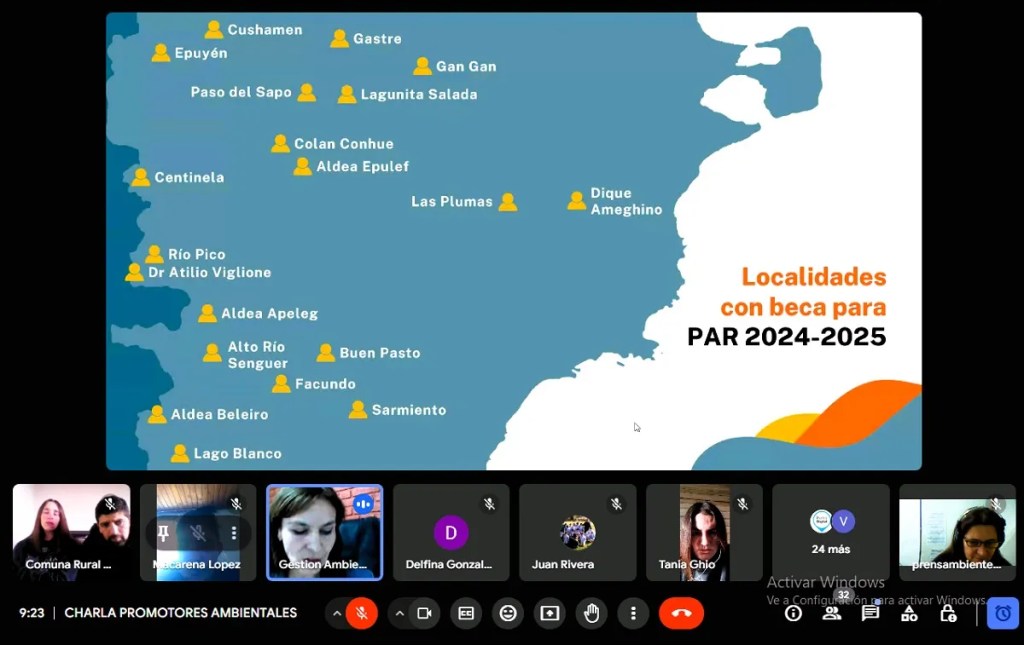Select Juan Rivera's video thumbnail
This screenshot has width=1024, height=645.
577,532
